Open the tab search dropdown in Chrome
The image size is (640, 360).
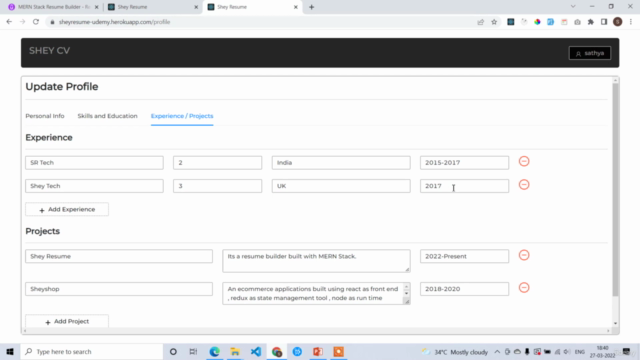pyautogui.click(x=573, y=7)
